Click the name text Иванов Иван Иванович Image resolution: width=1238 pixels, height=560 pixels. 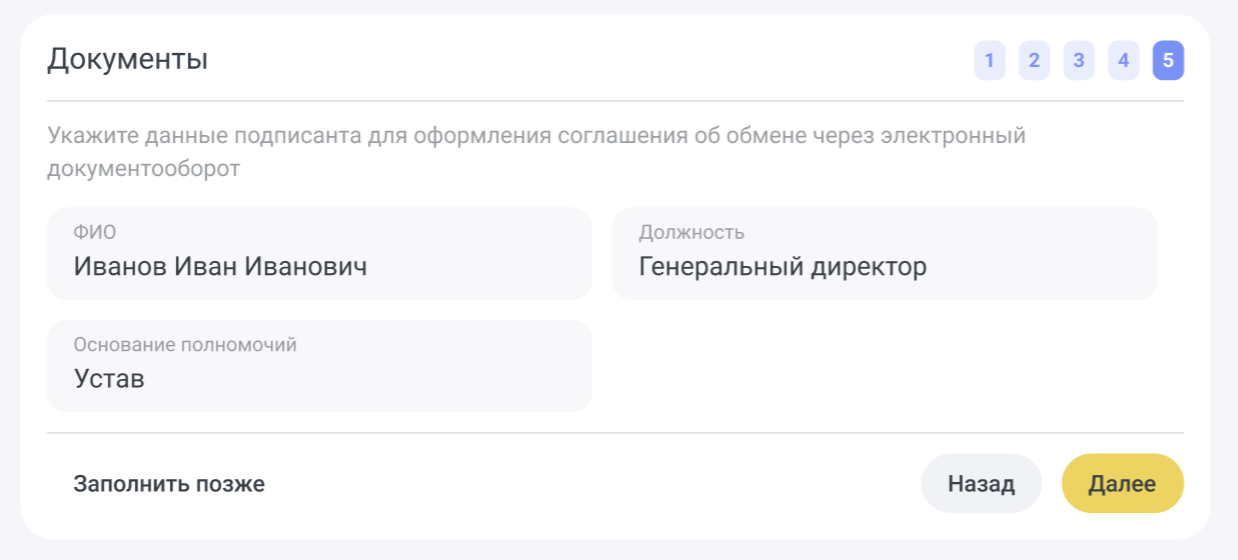(x=220, y=267)
